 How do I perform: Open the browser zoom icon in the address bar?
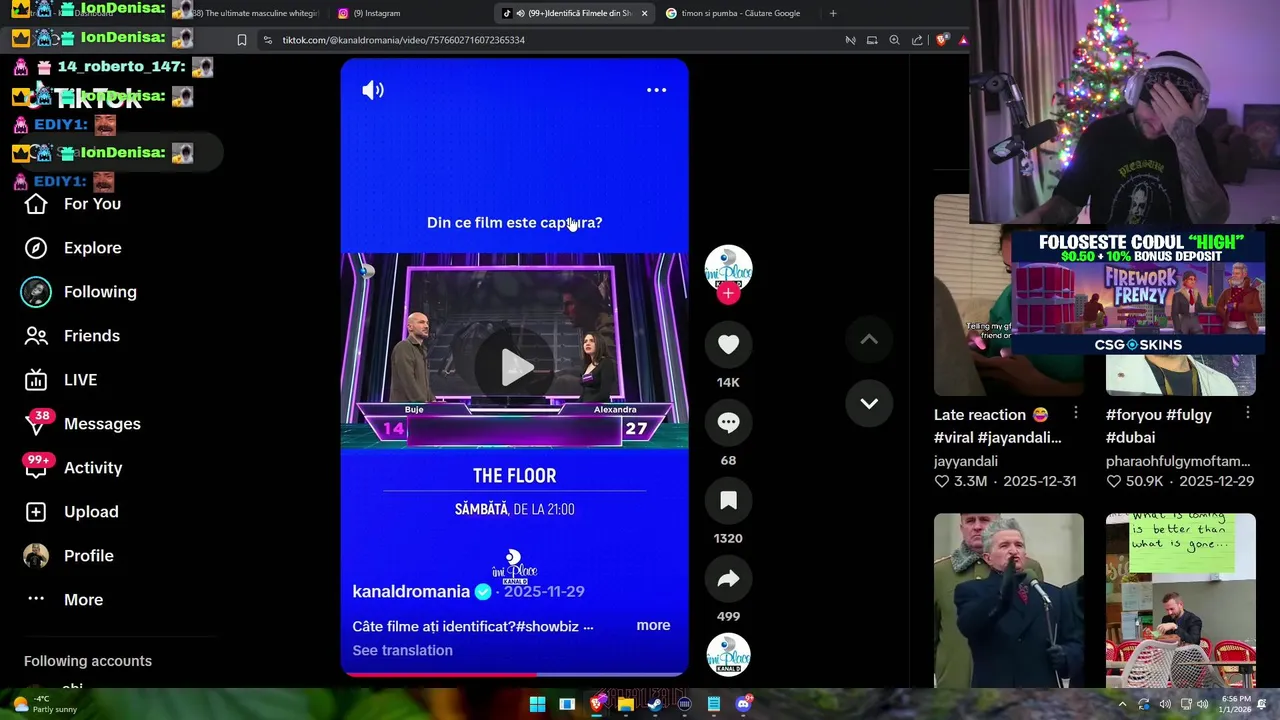click(x=894, y=40)
